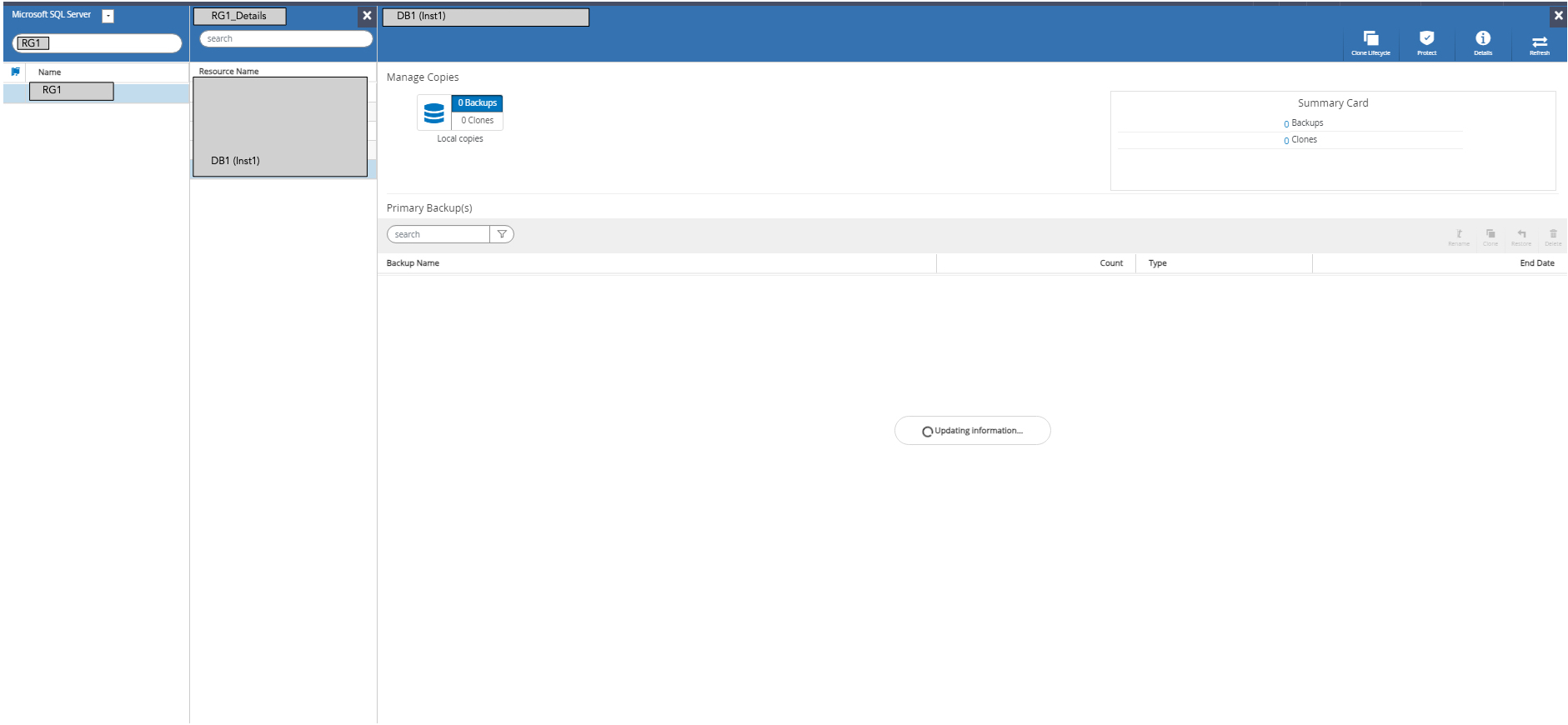The image size is (1568, 725).
Task: Refresh the DB1 resource view
Action: point(1539,42)
